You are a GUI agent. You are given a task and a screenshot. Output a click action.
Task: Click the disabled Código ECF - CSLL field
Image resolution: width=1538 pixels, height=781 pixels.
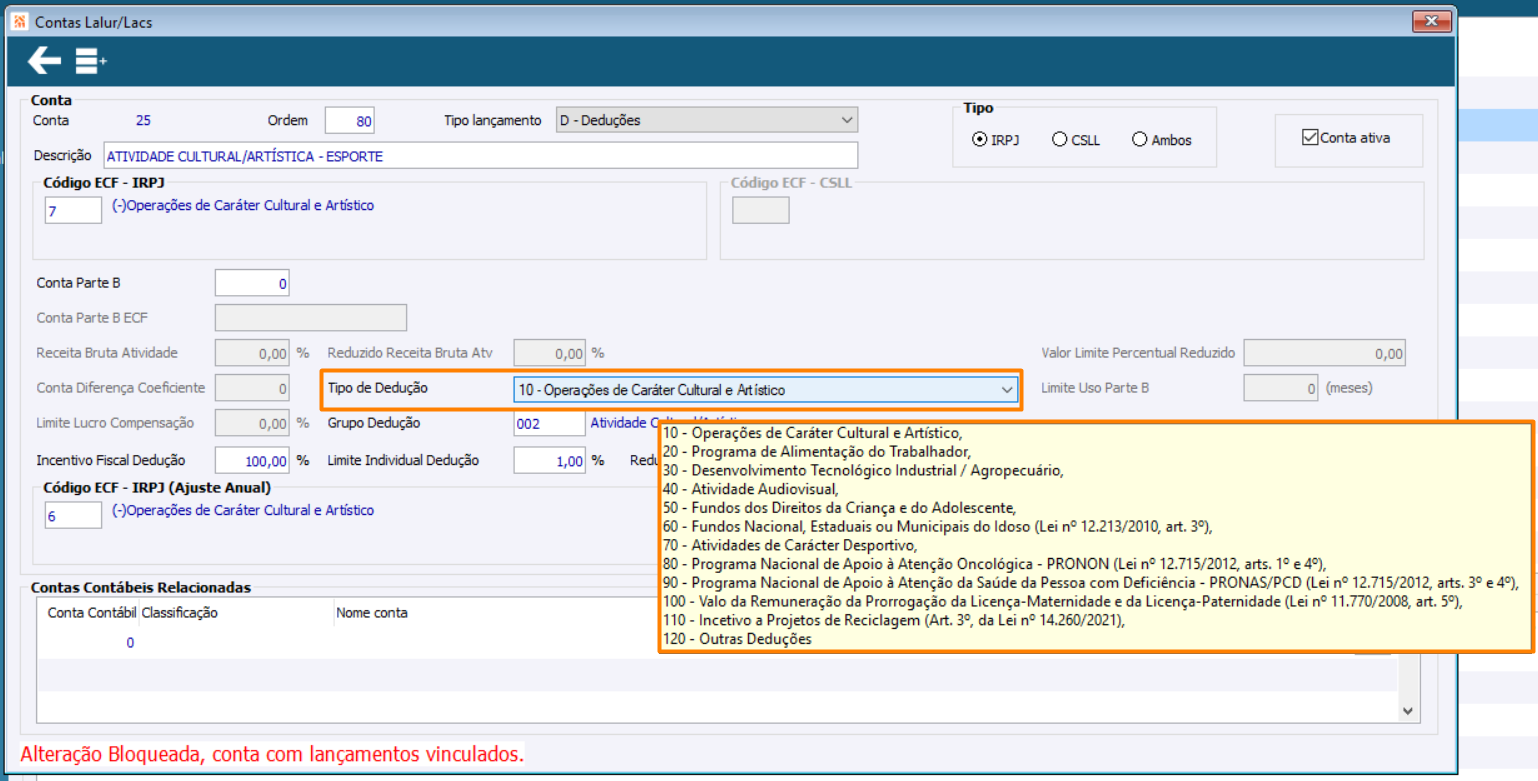(x=761, y=210)
